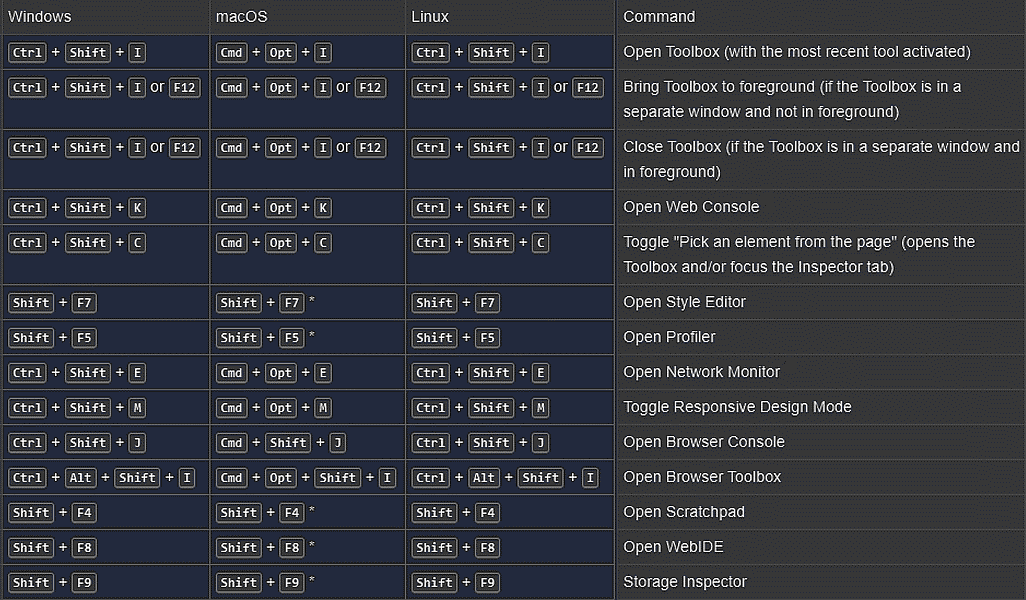Click the macOS column header
The image size is (1026, 600).
[x=241, y=17]
